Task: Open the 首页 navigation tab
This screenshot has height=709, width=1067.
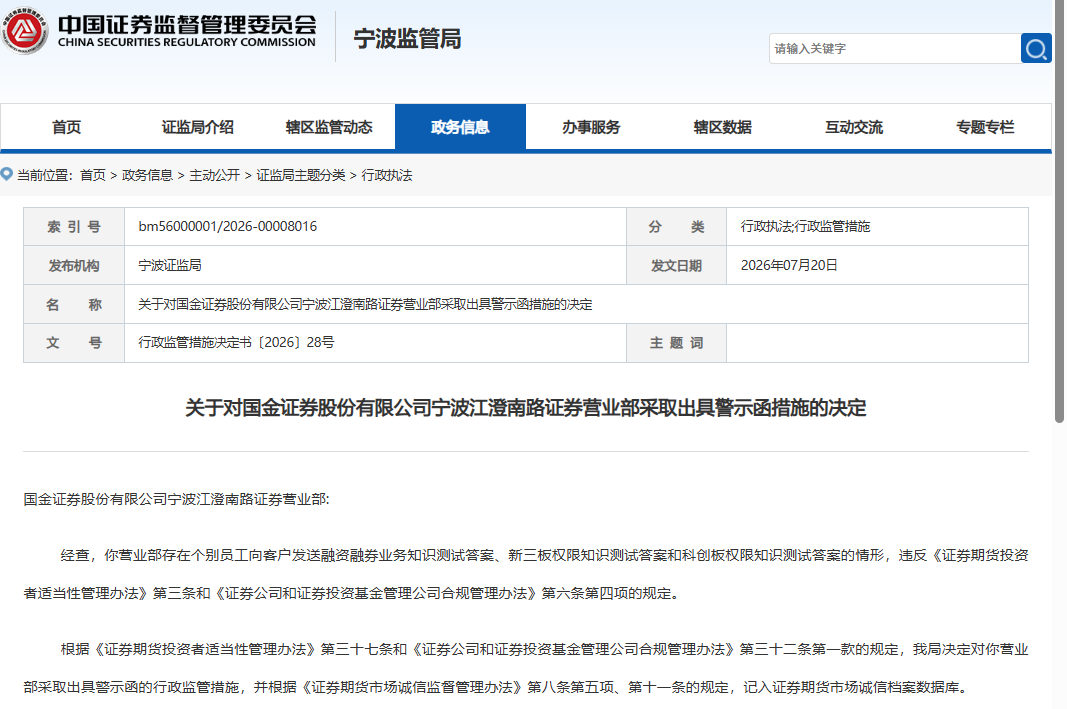Action: (66, 127)
